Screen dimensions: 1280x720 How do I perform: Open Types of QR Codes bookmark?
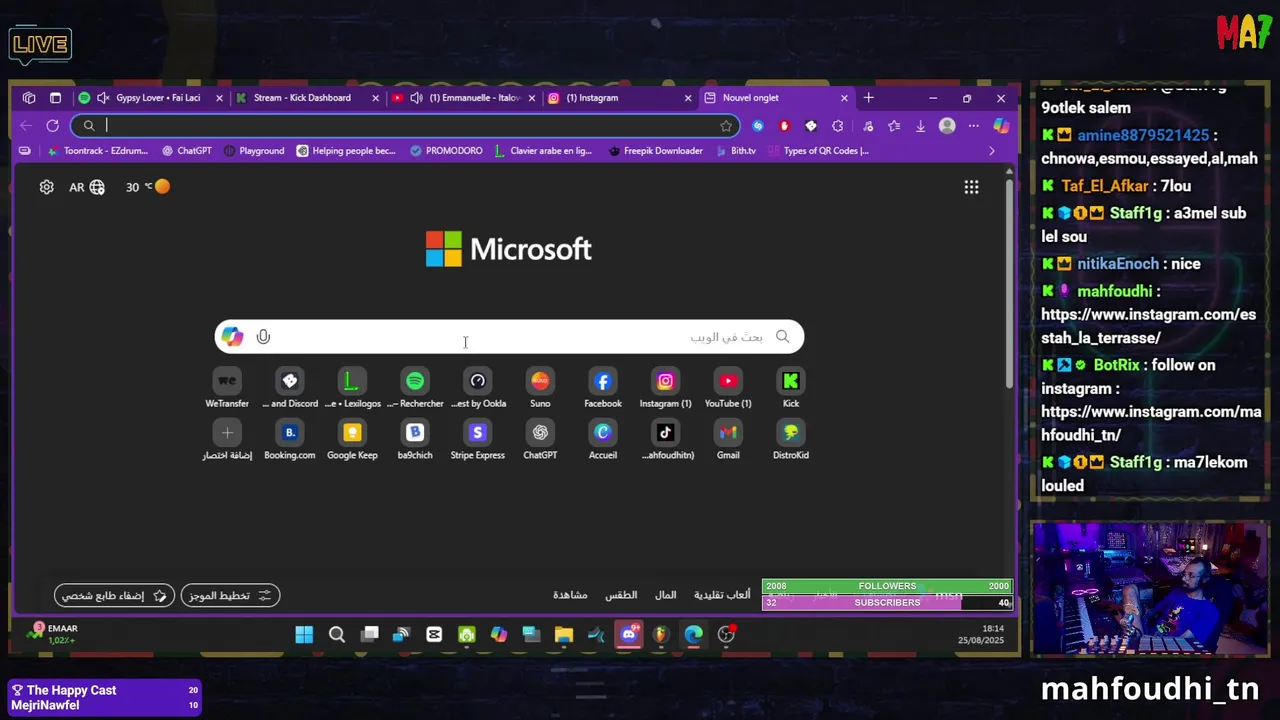click(x=818, y=151)
